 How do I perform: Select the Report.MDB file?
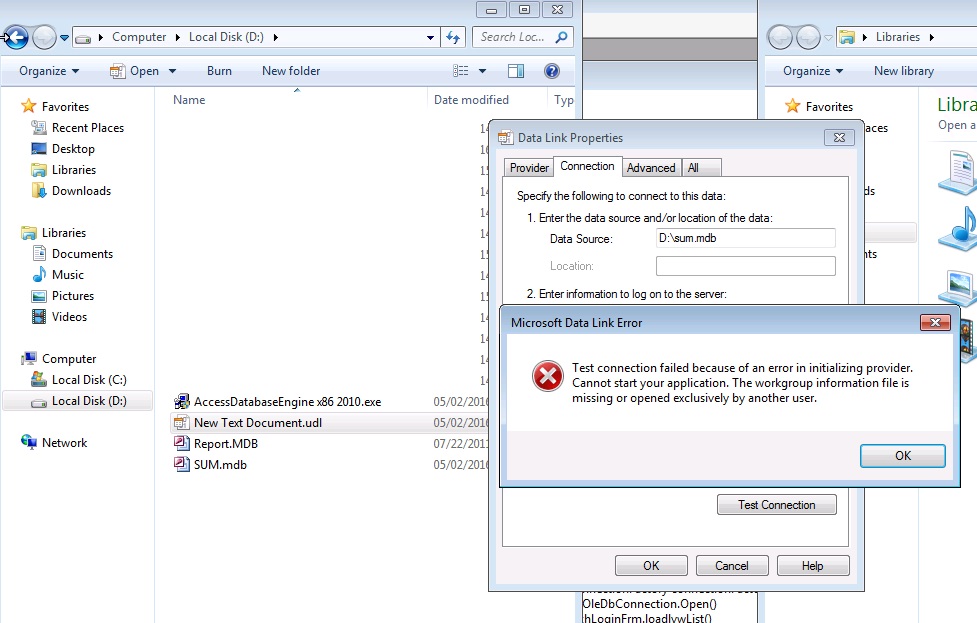[x=226, y=444]
